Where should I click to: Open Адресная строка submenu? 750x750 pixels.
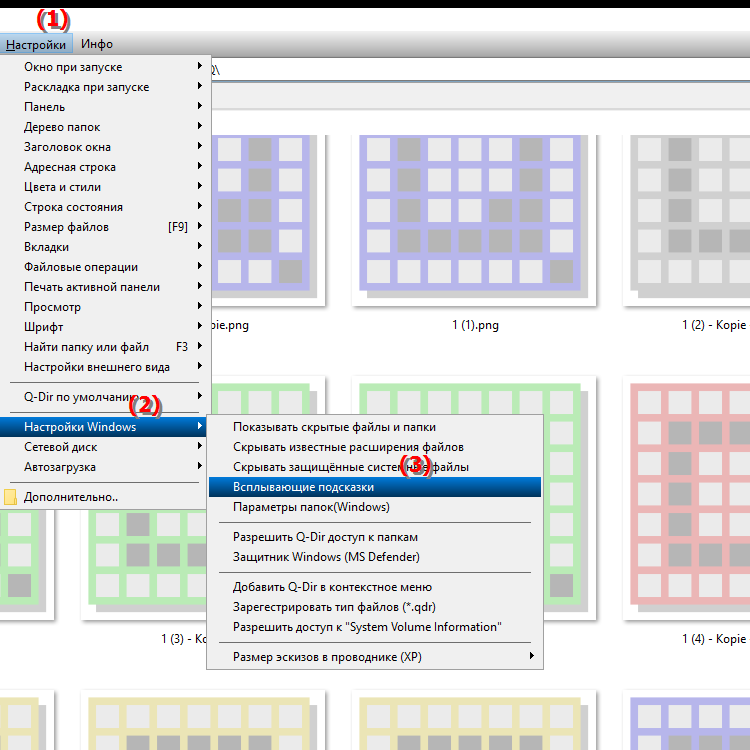pos(105,167)
